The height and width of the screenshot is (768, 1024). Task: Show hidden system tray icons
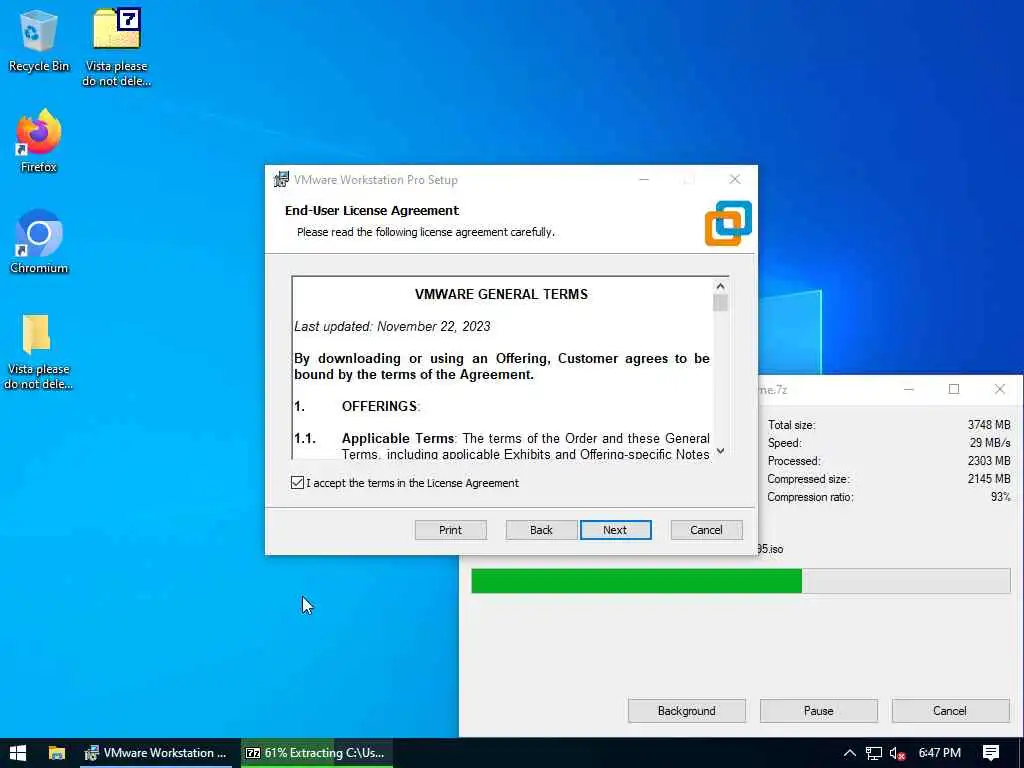(x=849, y=753)
